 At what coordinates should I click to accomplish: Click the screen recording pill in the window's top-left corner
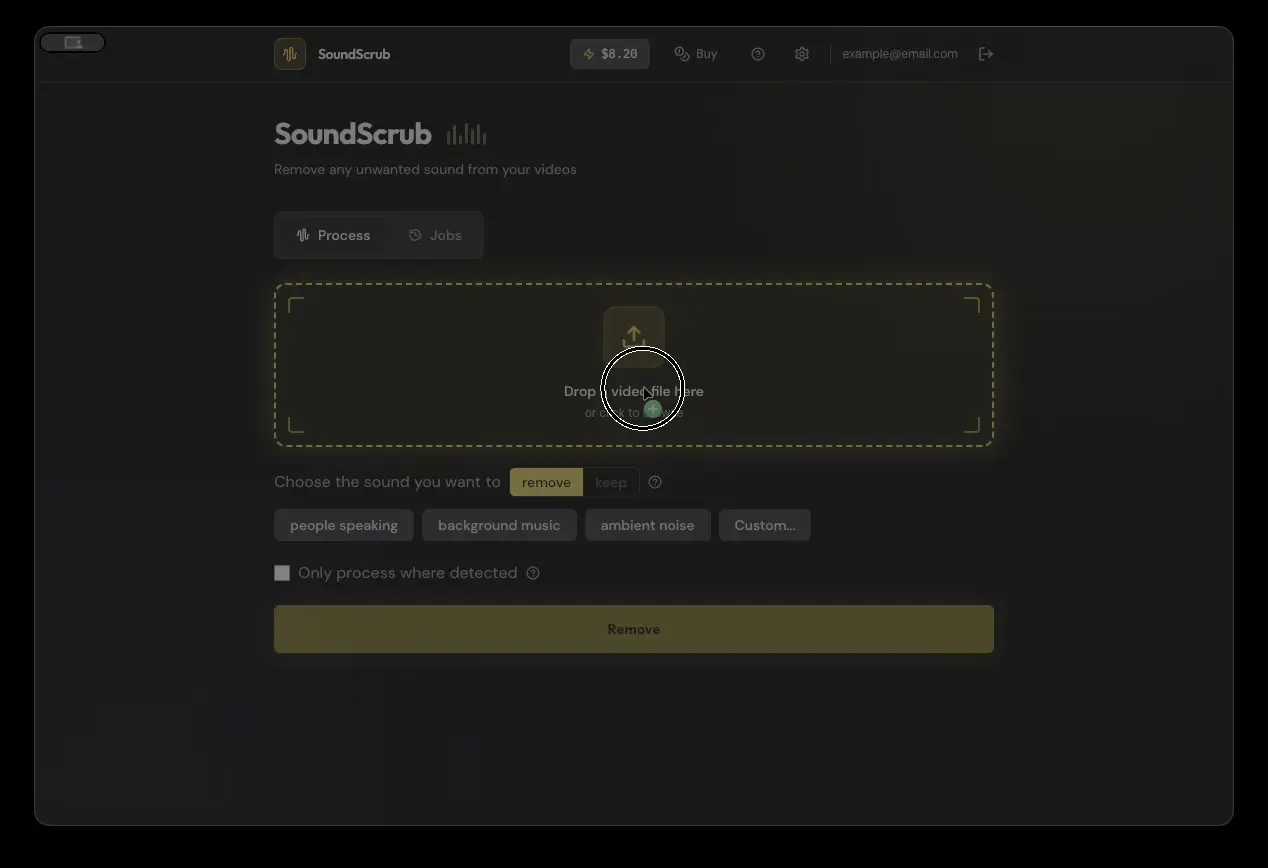[x=73, y=42]
